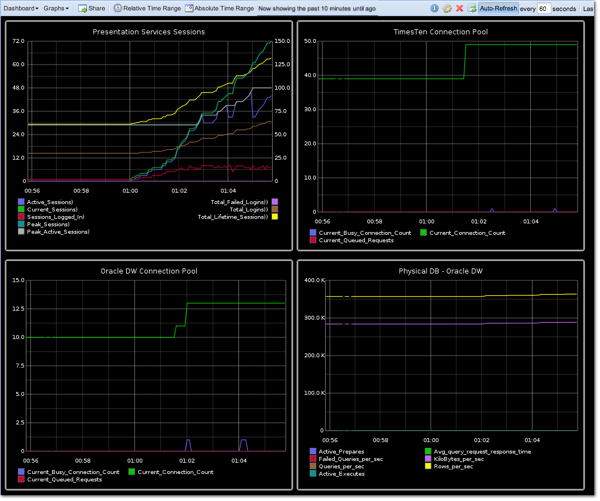
Task: Click the Share button
Action: tap(92, 8)
